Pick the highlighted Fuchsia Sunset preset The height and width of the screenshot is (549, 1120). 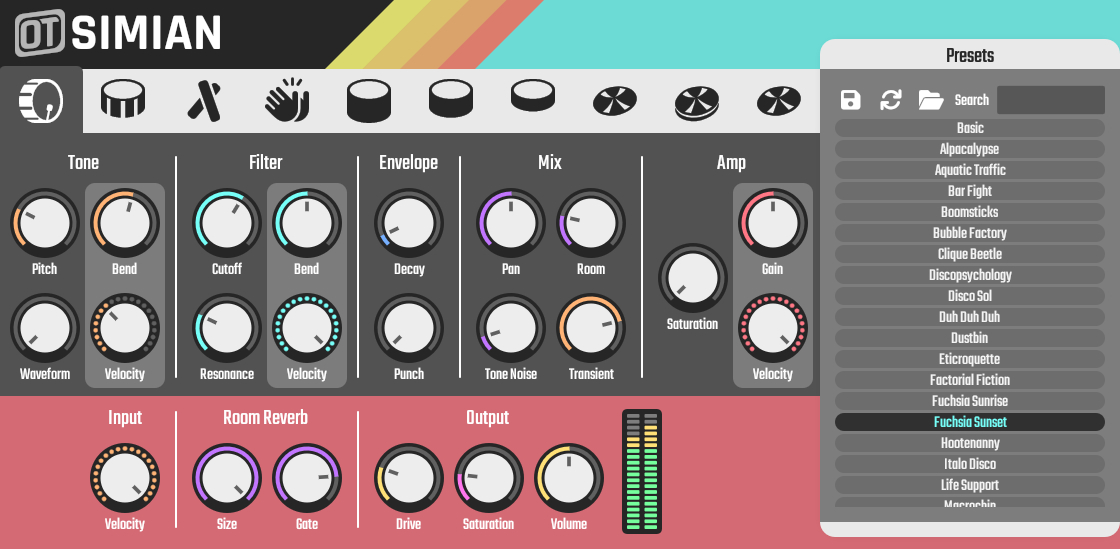[970, 422]
